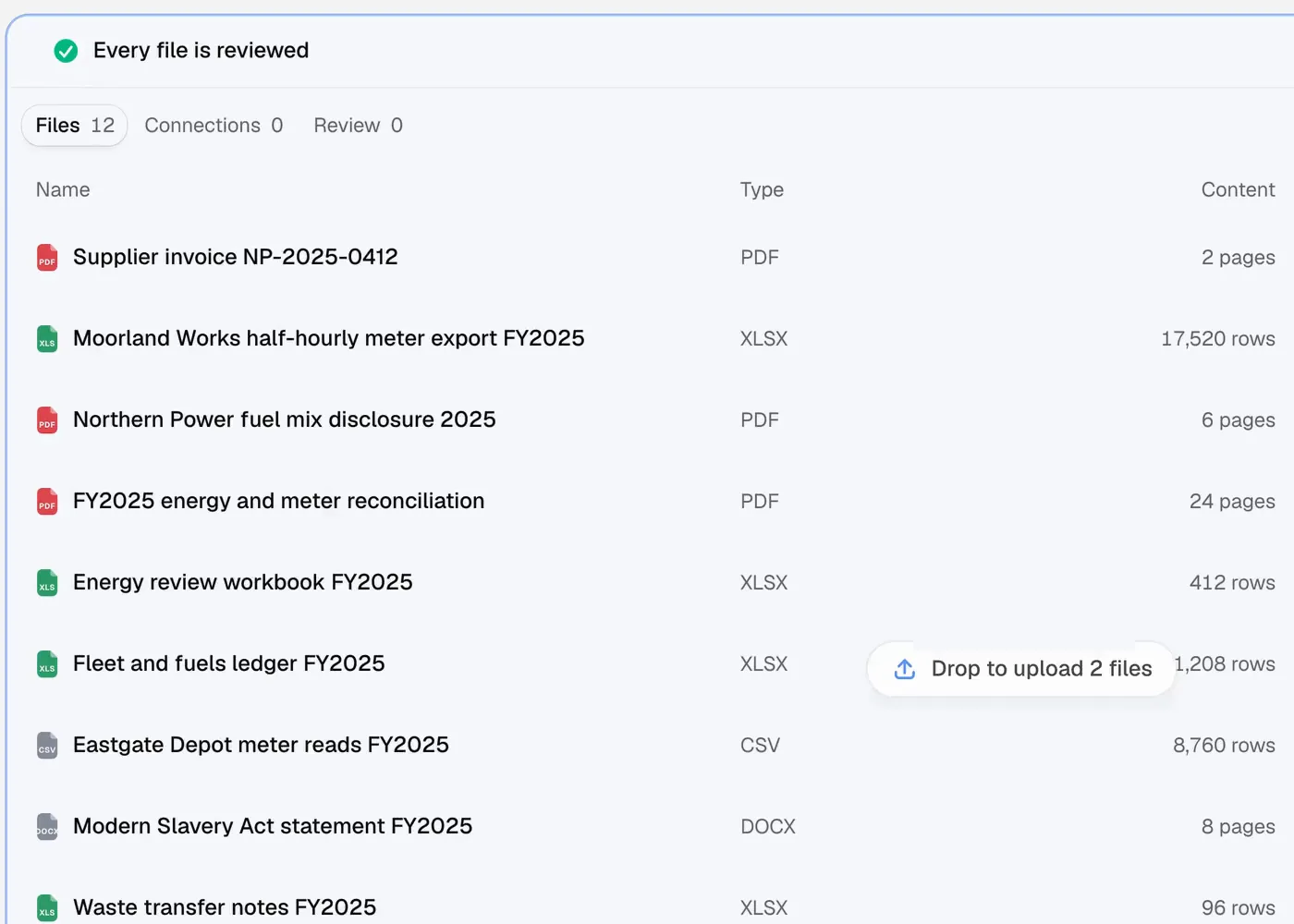Click the '17,520 rows' content value
Screen dimensions: 1294x924
(x=1218, y=339)
